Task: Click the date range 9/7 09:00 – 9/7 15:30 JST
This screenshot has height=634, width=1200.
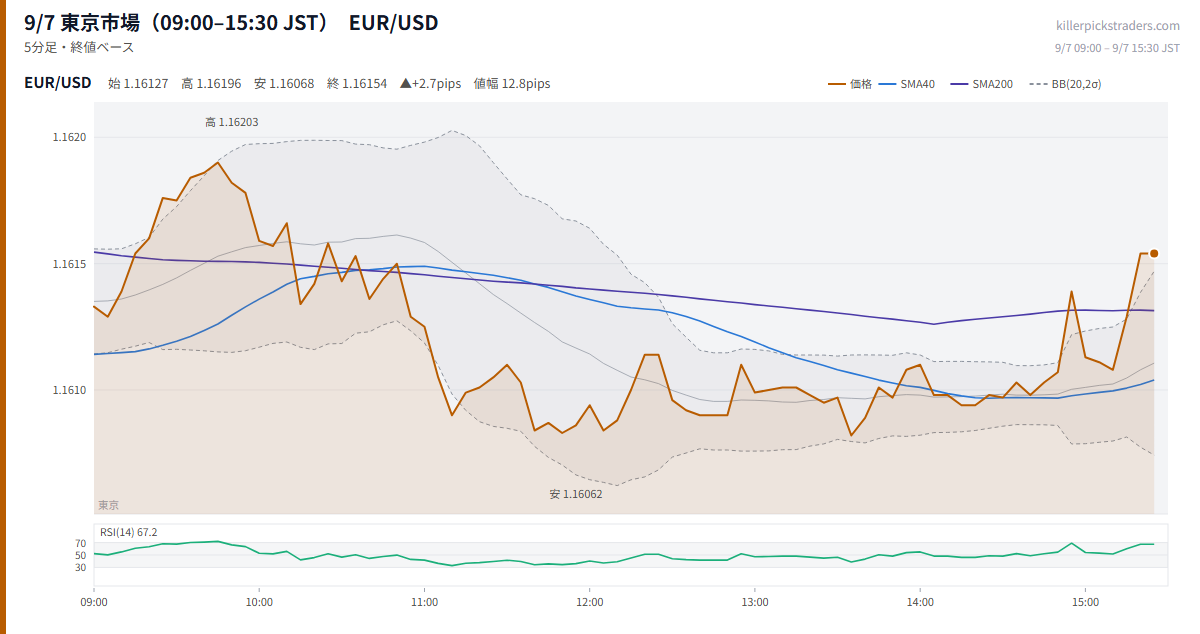Action: click(x=1118, y=48)
